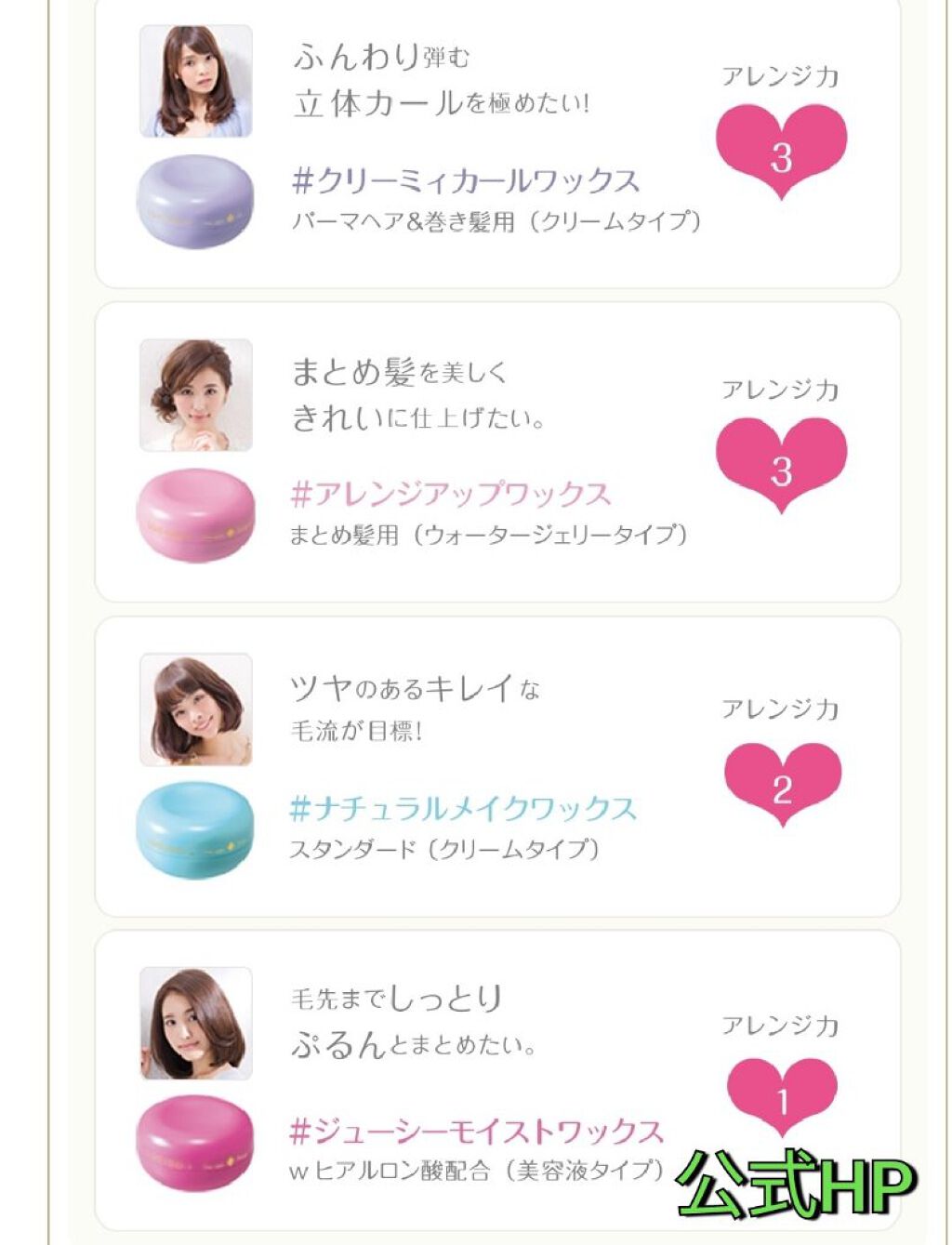Click the ツヤのあるキレイな毛流 headline
The width and height of the screenshot is (952, 1245).
pos(415,709)
